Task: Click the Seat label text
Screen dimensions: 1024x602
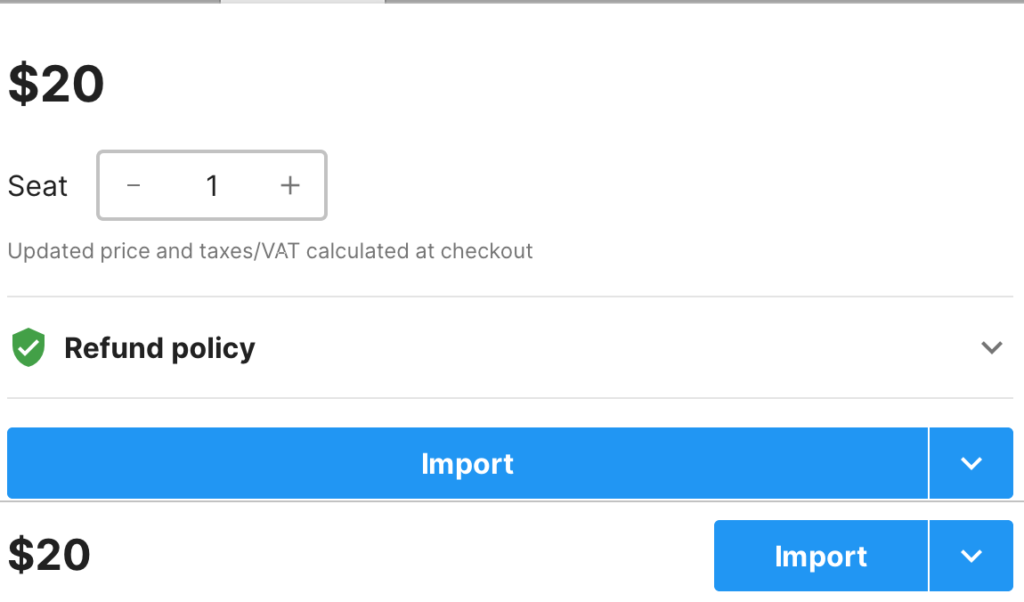Action: 38,186
